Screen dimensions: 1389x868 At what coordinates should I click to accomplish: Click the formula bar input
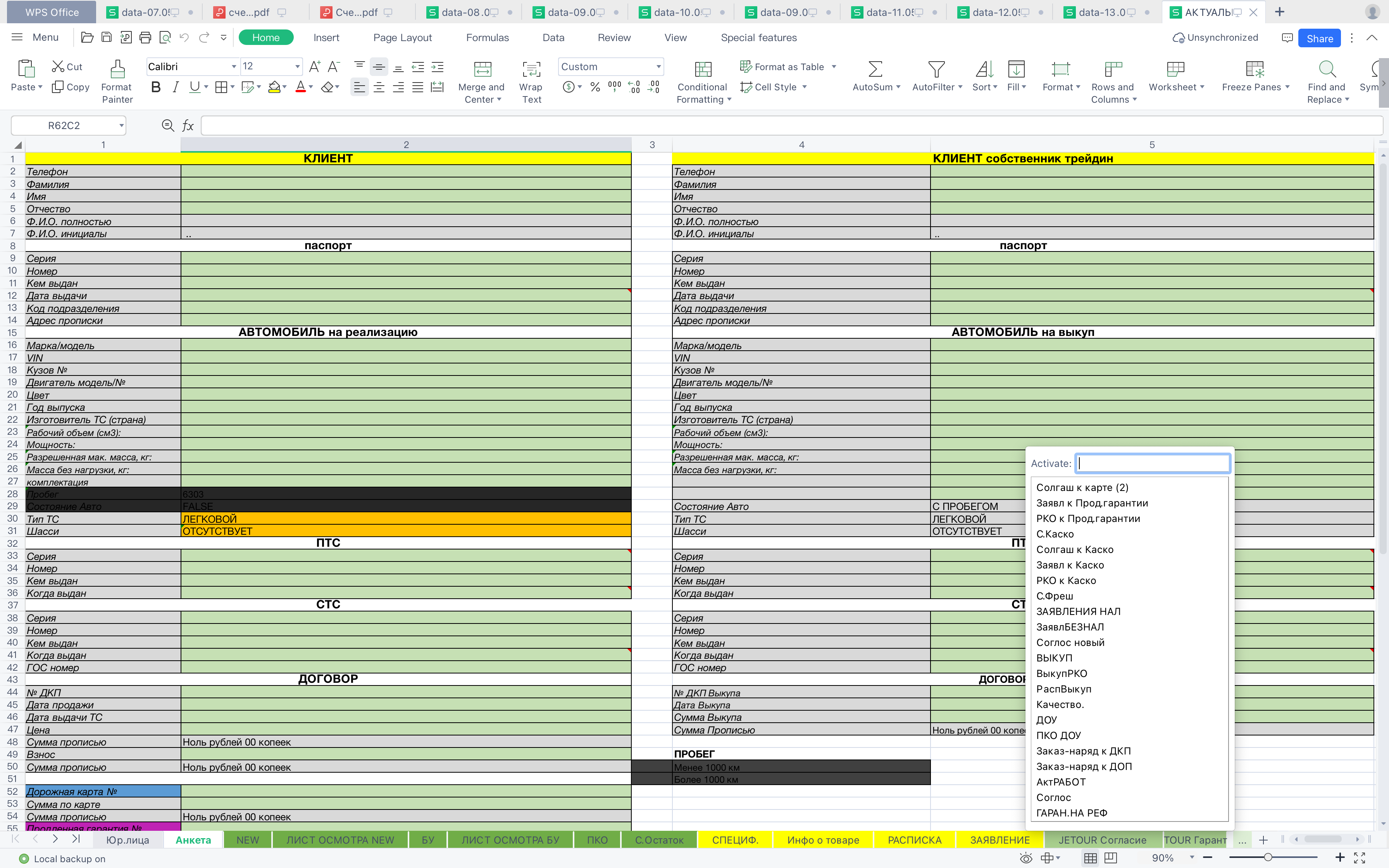(791, 126)
